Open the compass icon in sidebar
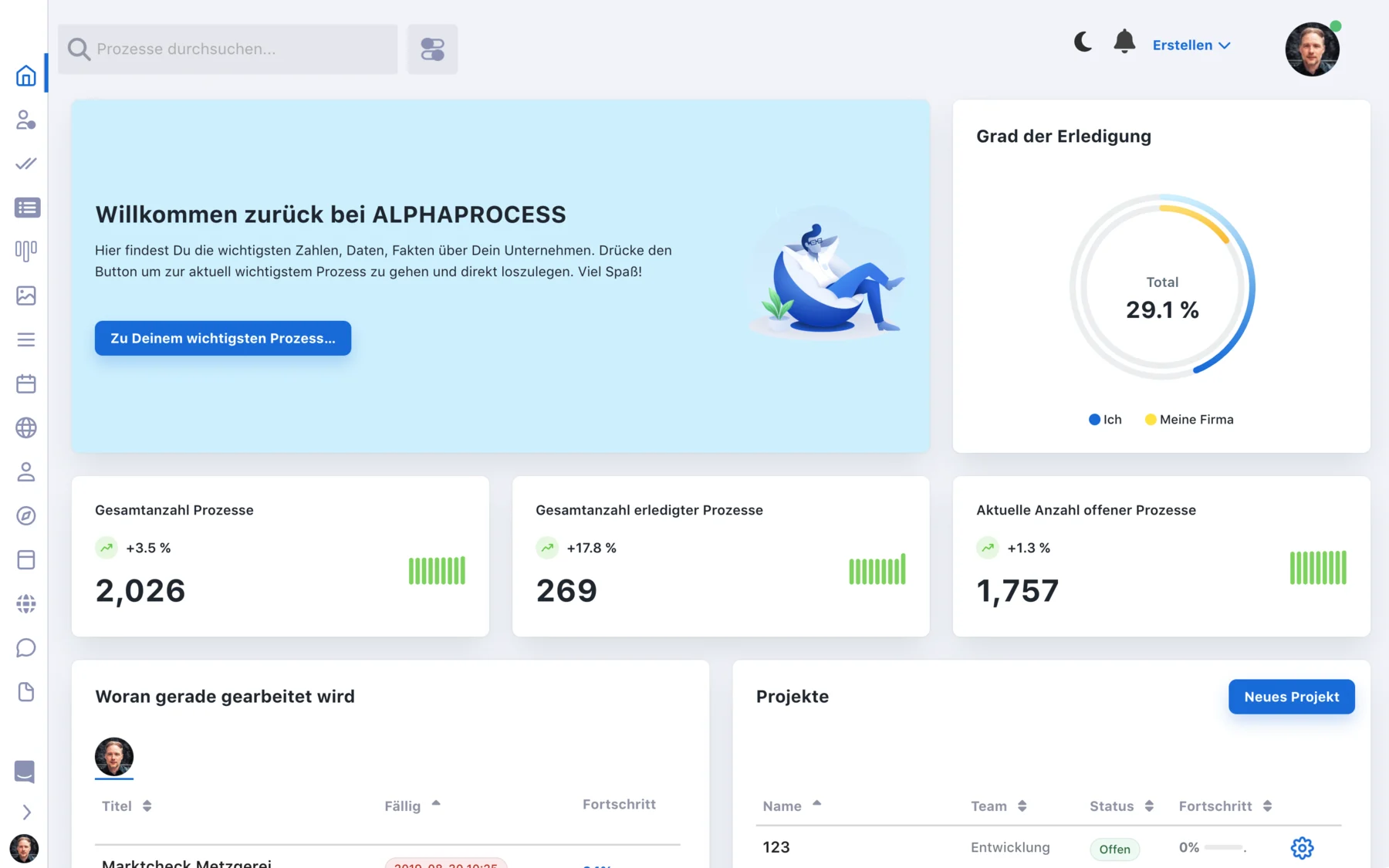Screen dimensions: 1389x868 [25, 515]
